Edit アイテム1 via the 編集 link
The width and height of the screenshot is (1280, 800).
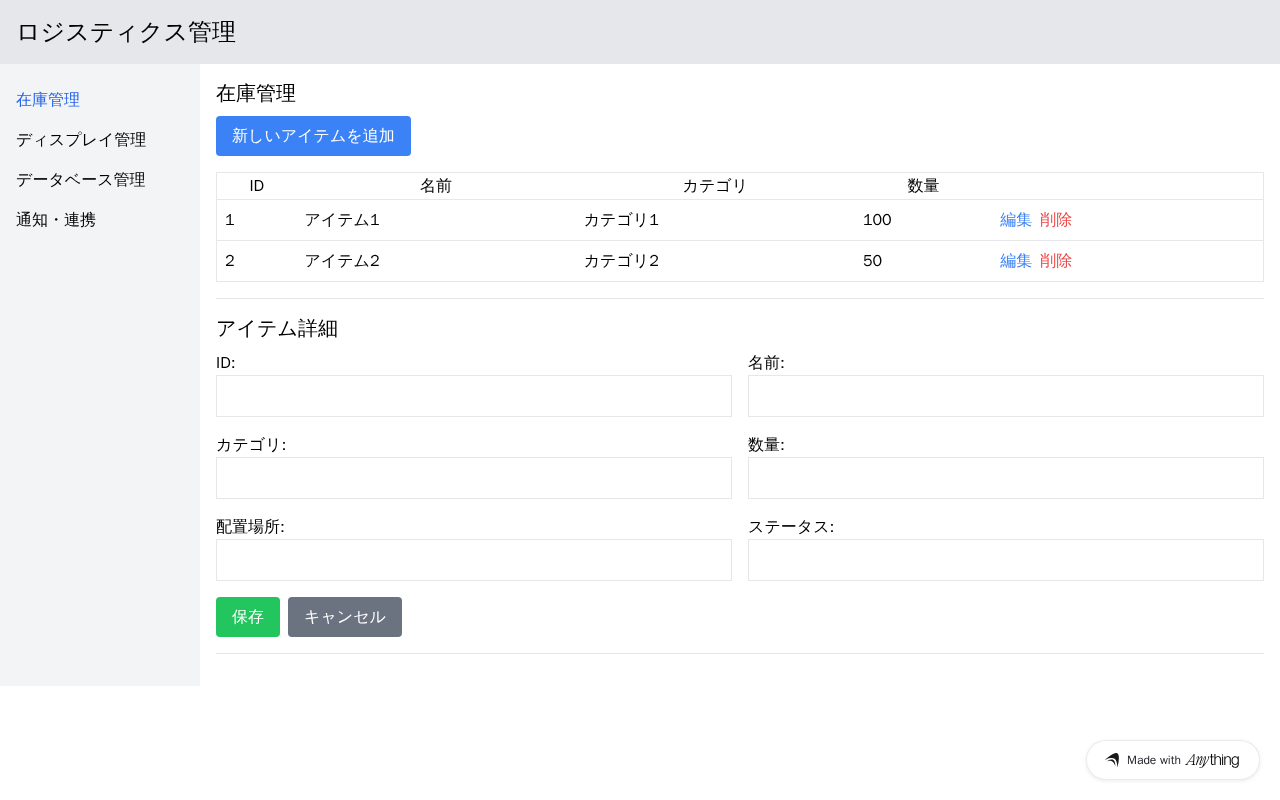[x=1015, y=220]
